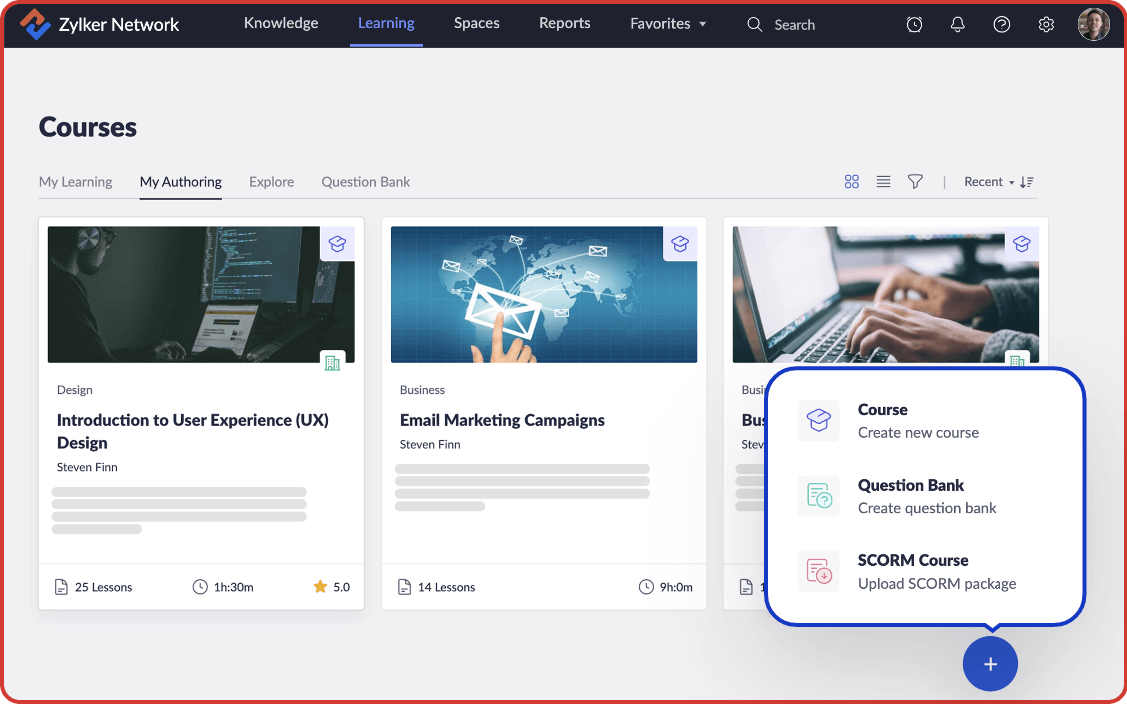The width and height of the screenshot is (1127, 704).
Task: Select Course to create new course
Action: (920, 421)
